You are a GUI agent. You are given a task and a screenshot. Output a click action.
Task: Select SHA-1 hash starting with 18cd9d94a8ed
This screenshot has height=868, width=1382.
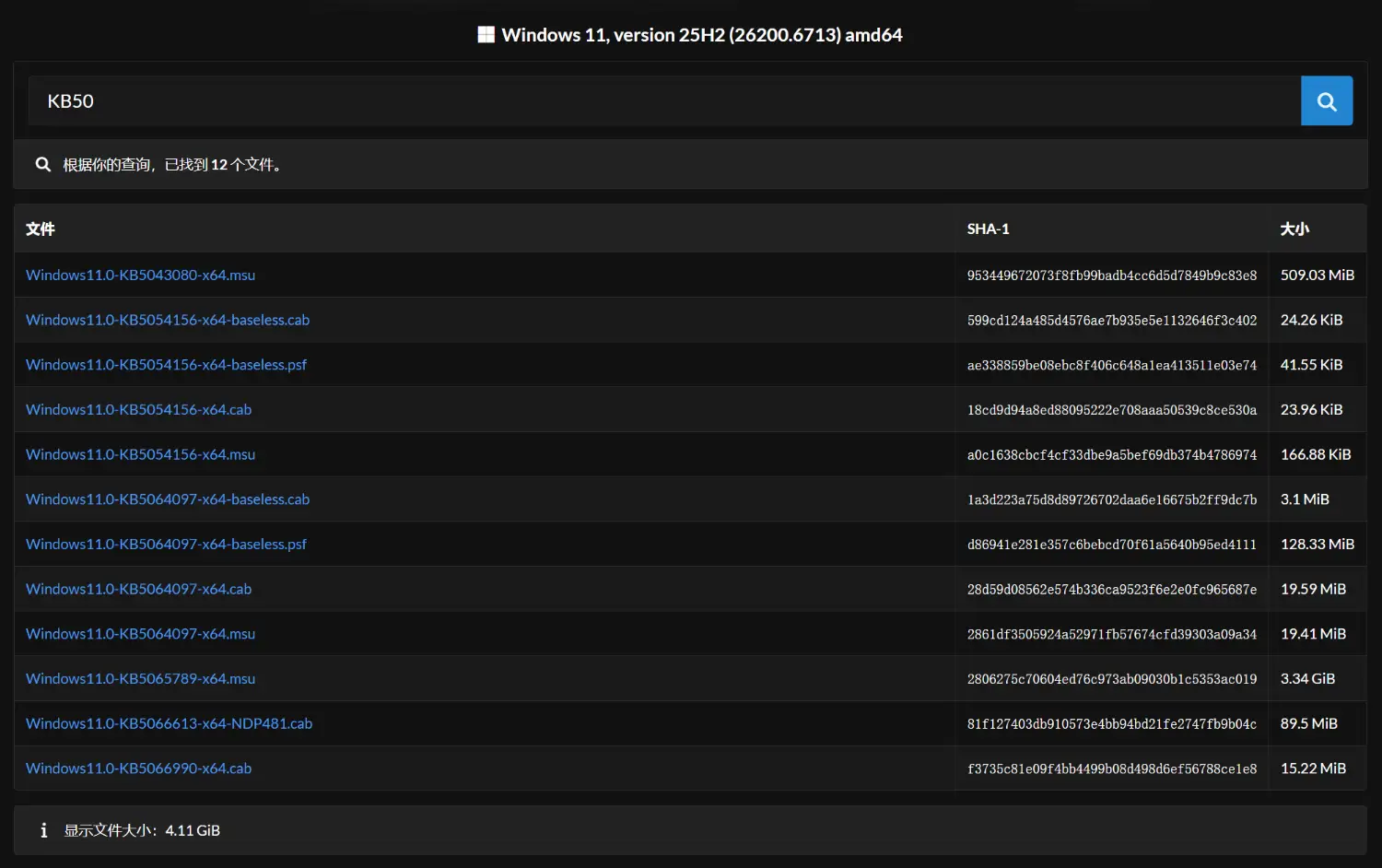[1112, 409]
